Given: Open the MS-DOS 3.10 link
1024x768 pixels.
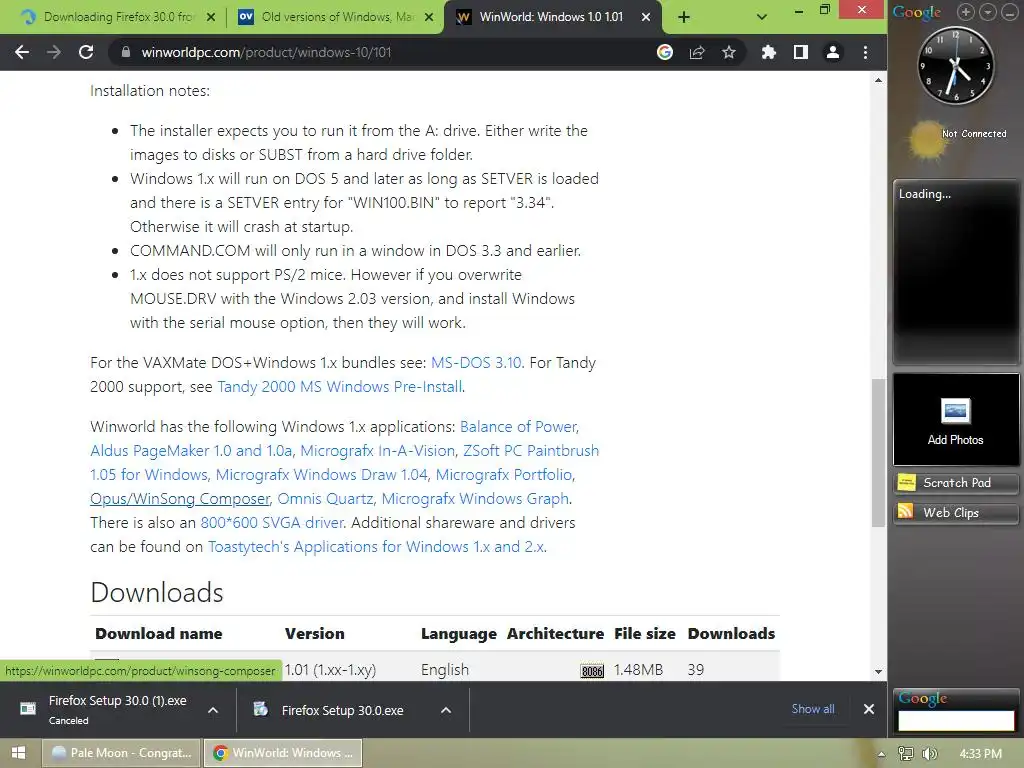Looking at the screenshot, I should click(476, 362).
